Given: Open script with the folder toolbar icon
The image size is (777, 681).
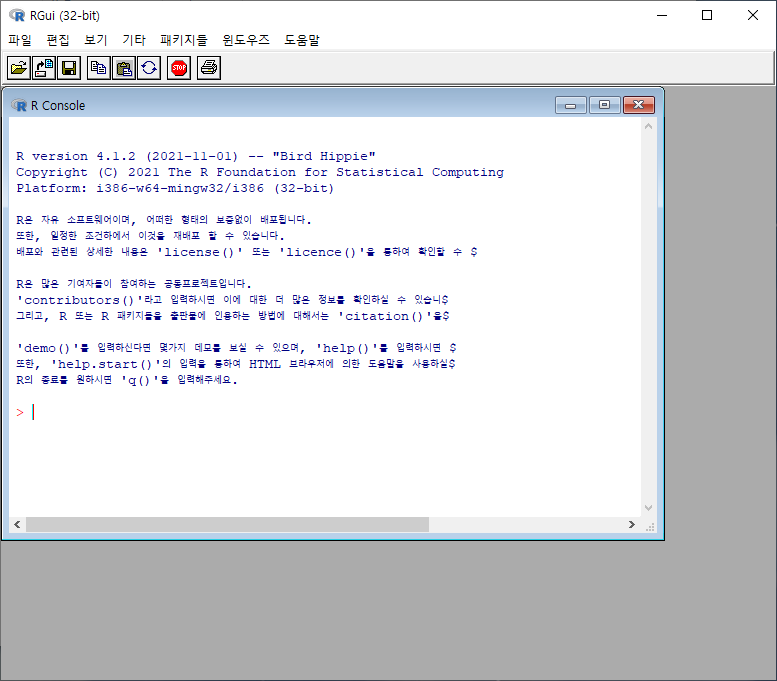Looking at the screenshot, I should 19,68.
